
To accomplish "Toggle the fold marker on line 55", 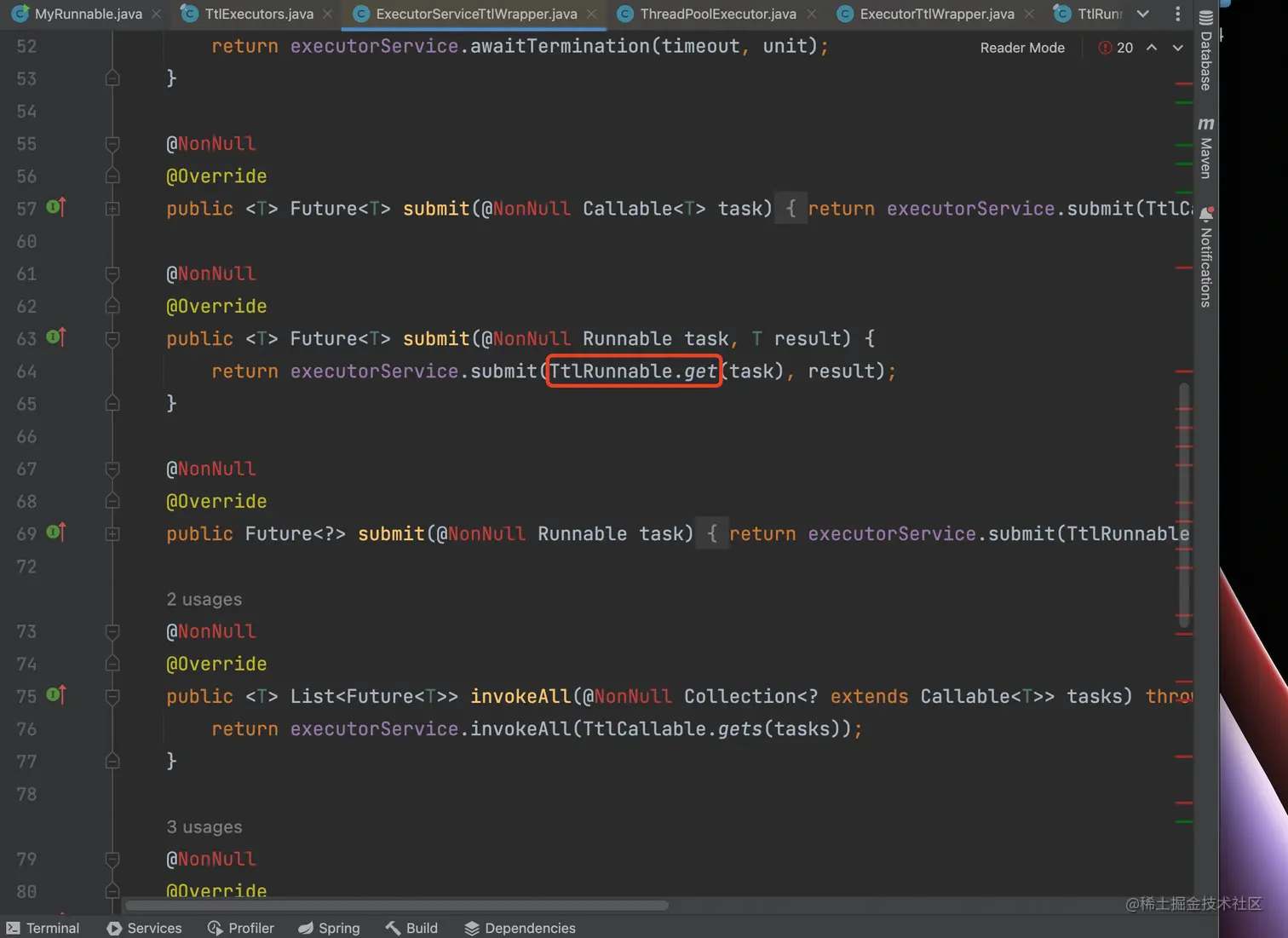I will (x=112, y=144).
